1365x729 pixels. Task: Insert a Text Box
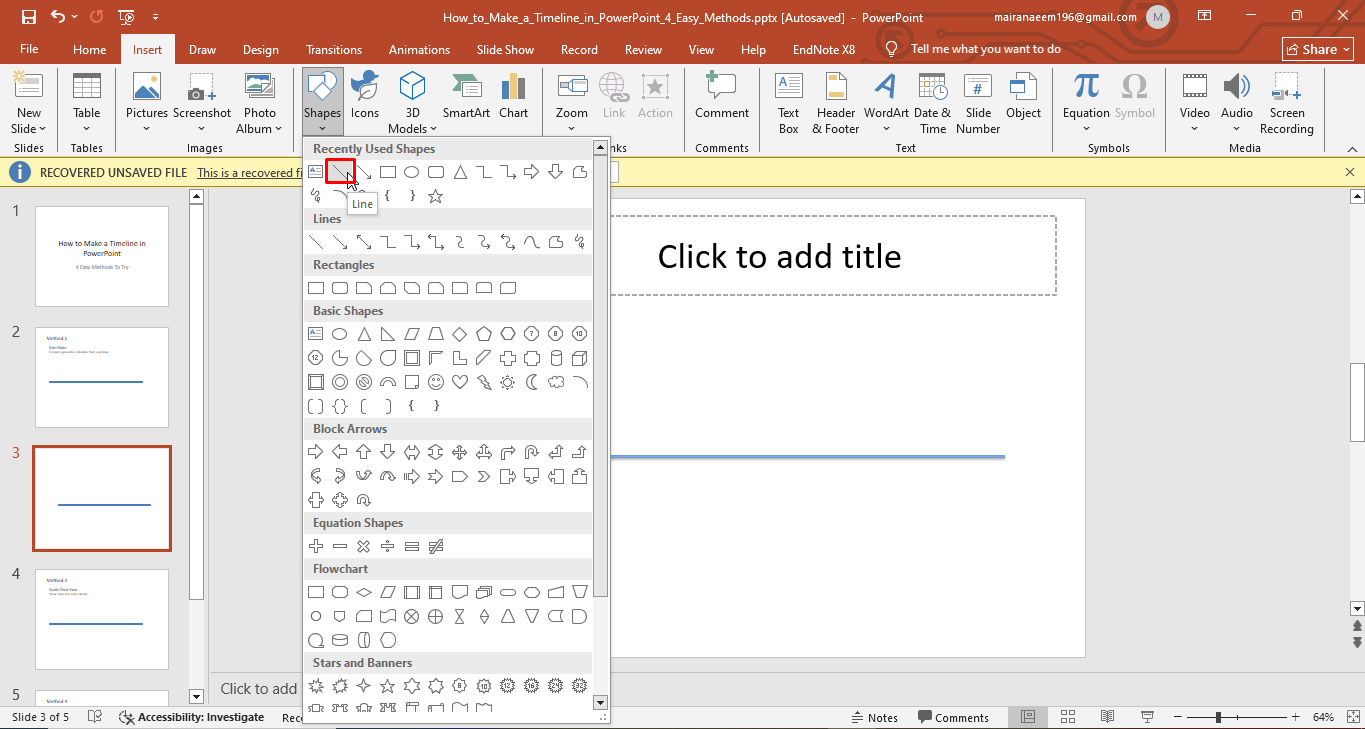pyautogui.click(x=789, y=103)
